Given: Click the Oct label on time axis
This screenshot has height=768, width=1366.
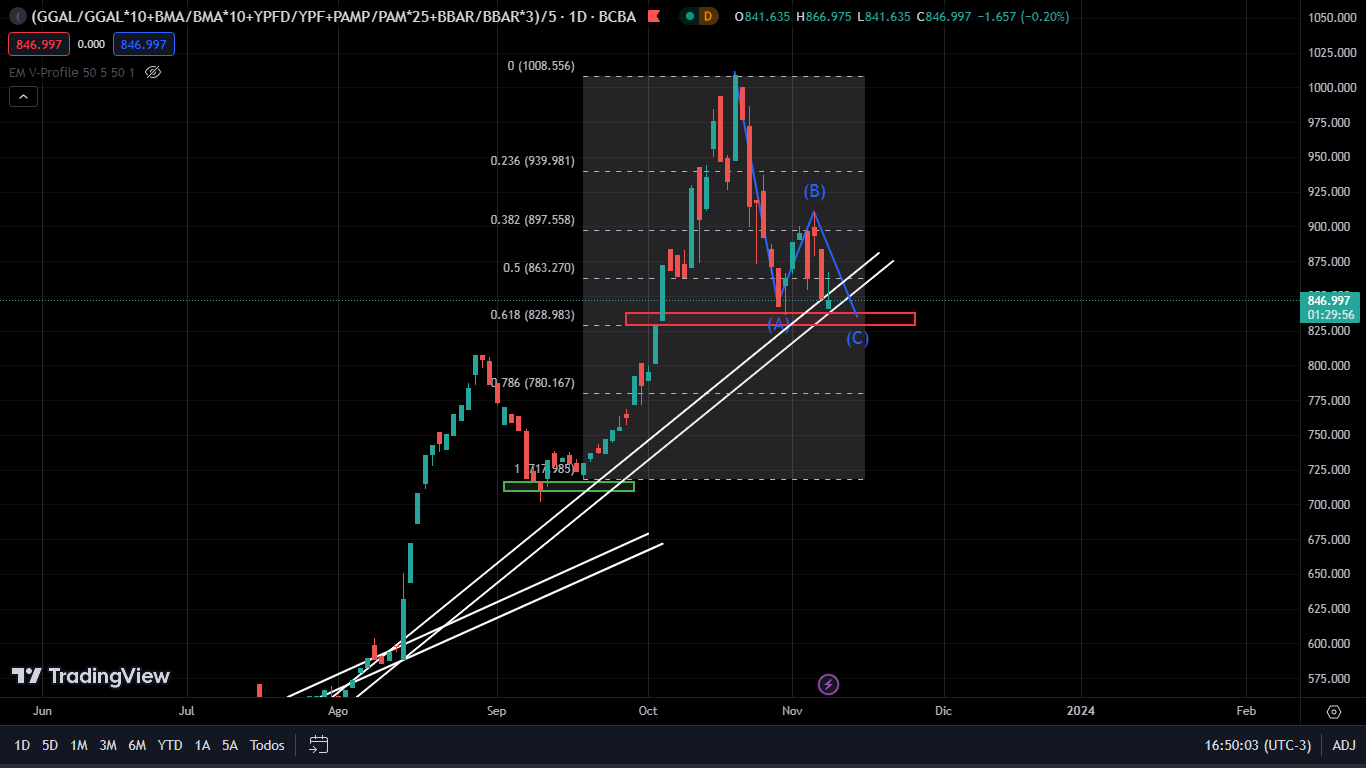Looking at the screenshot, I should pos(648,711).
